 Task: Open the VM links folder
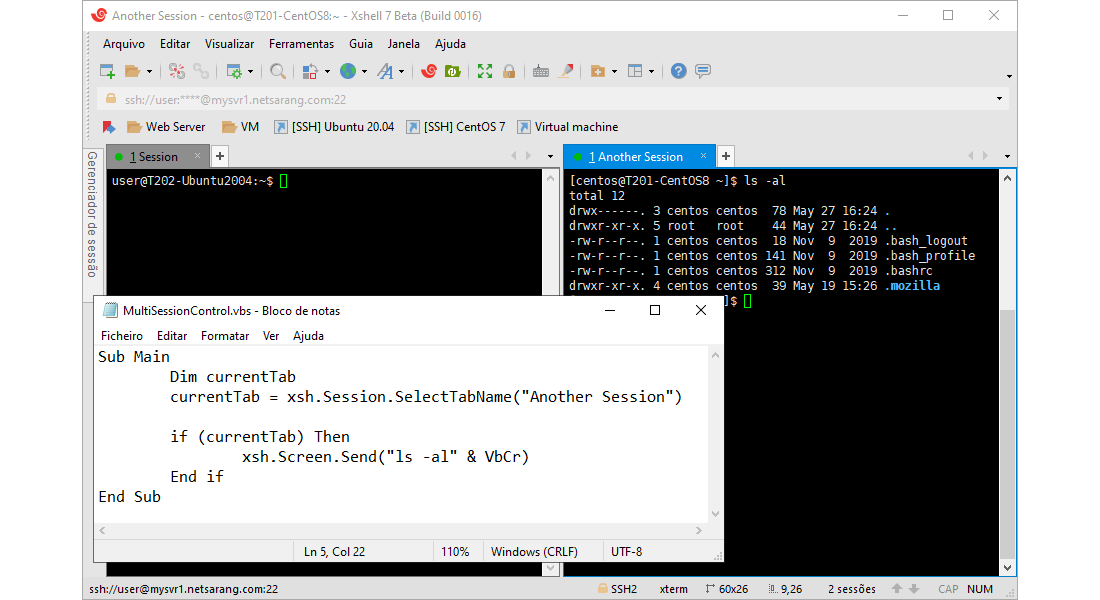click(240, 127)
